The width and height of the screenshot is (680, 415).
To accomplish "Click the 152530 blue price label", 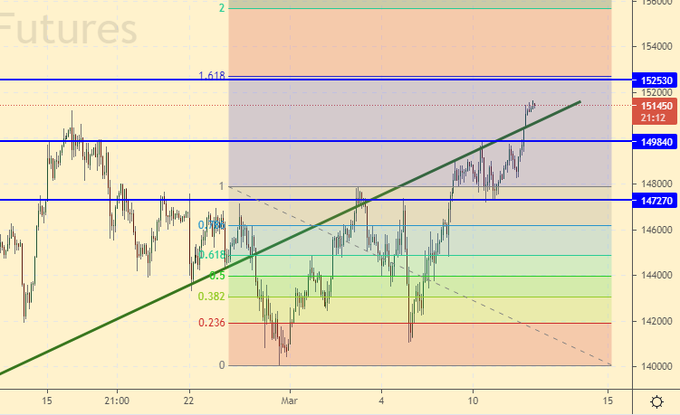I will click(655, 79).
